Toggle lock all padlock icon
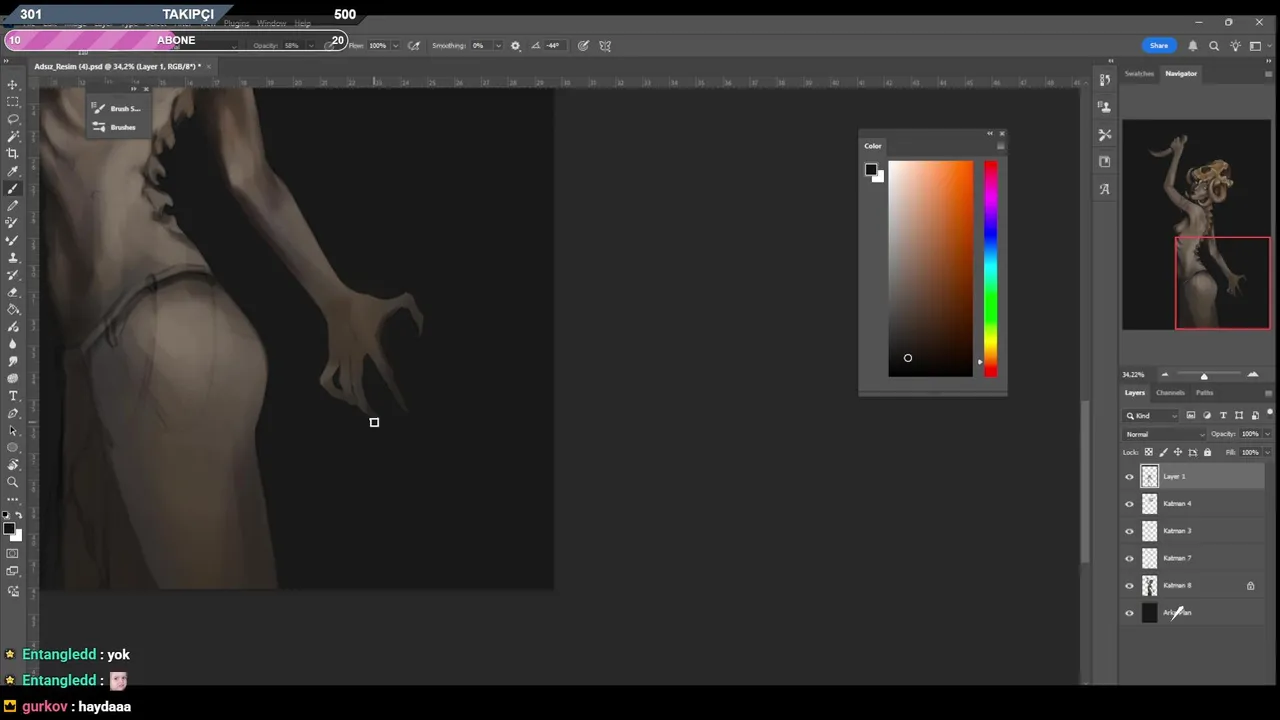Screen dimensions: 1280x720 [x=1207, y=452]
